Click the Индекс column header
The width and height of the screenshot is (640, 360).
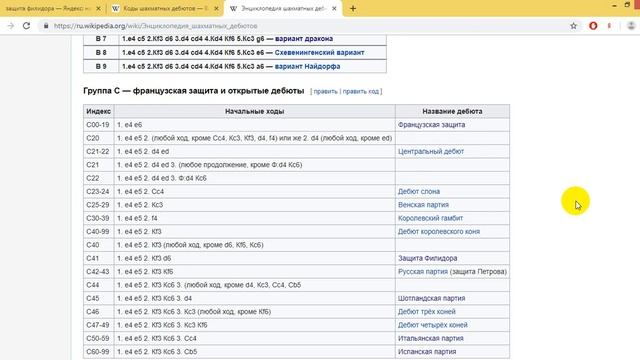[x=98, y=111]
